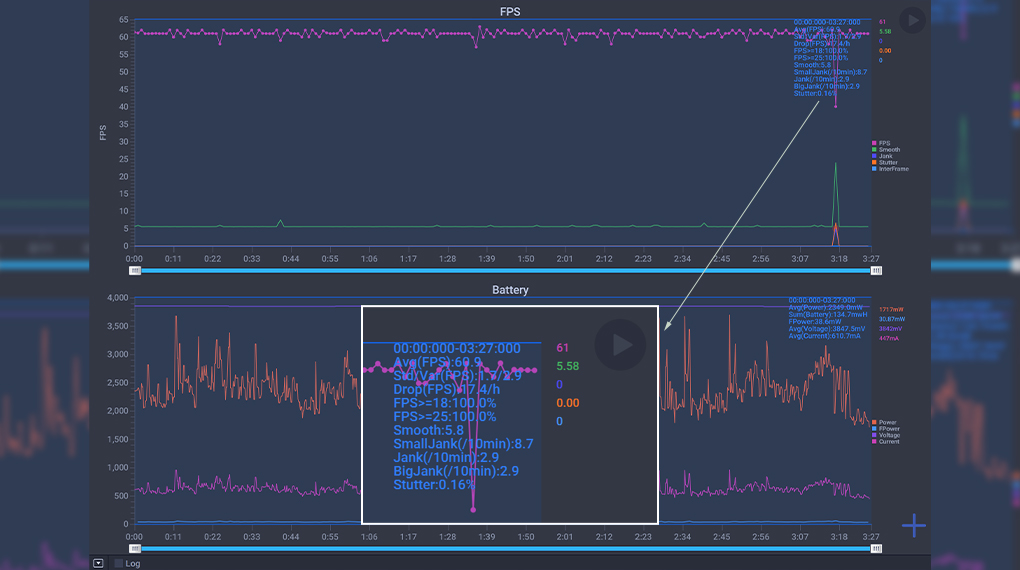Click the Battery chart title
The height and width of the screenshot is (570, 1020).
tap(510, 290)
